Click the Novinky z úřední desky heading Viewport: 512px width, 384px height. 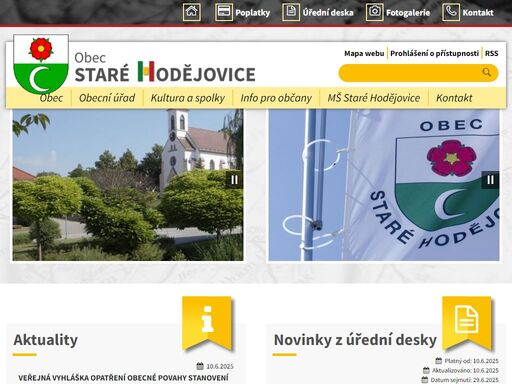pyautogui.click(x=355, y=340)
